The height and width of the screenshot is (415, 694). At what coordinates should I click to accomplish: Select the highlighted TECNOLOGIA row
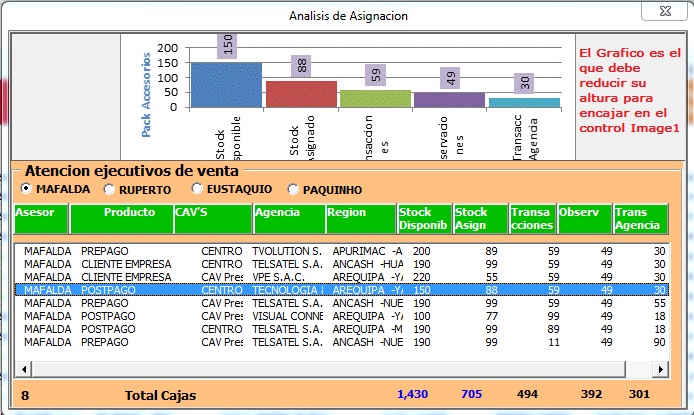tap(342, 290)
